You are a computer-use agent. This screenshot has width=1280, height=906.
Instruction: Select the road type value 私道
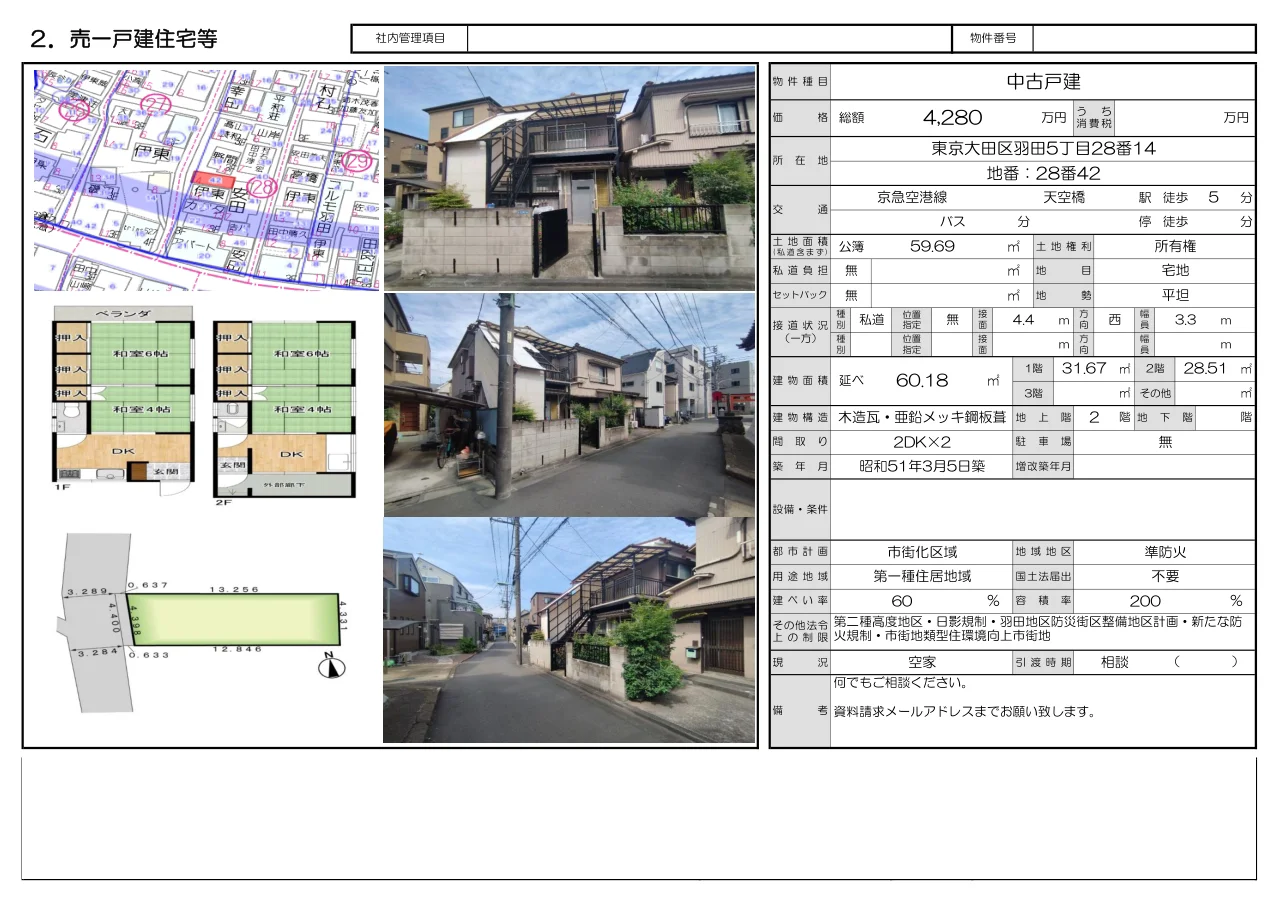point(871,320)
